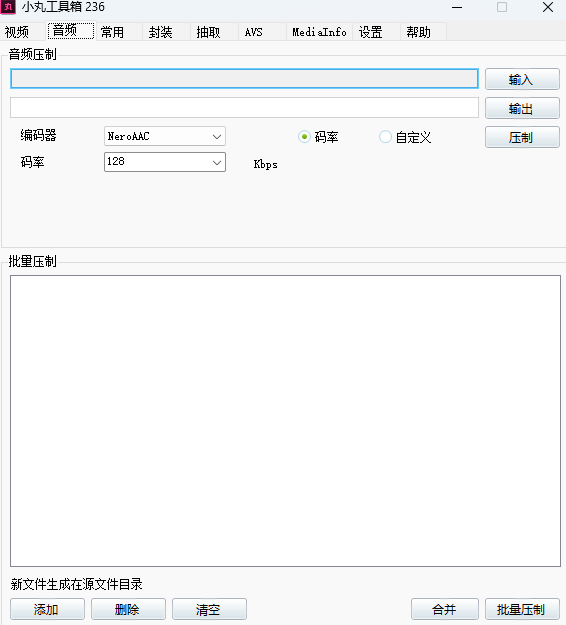Go to the 封装 tab
Screen dimensions: 566x625
(x=160, y=32)
